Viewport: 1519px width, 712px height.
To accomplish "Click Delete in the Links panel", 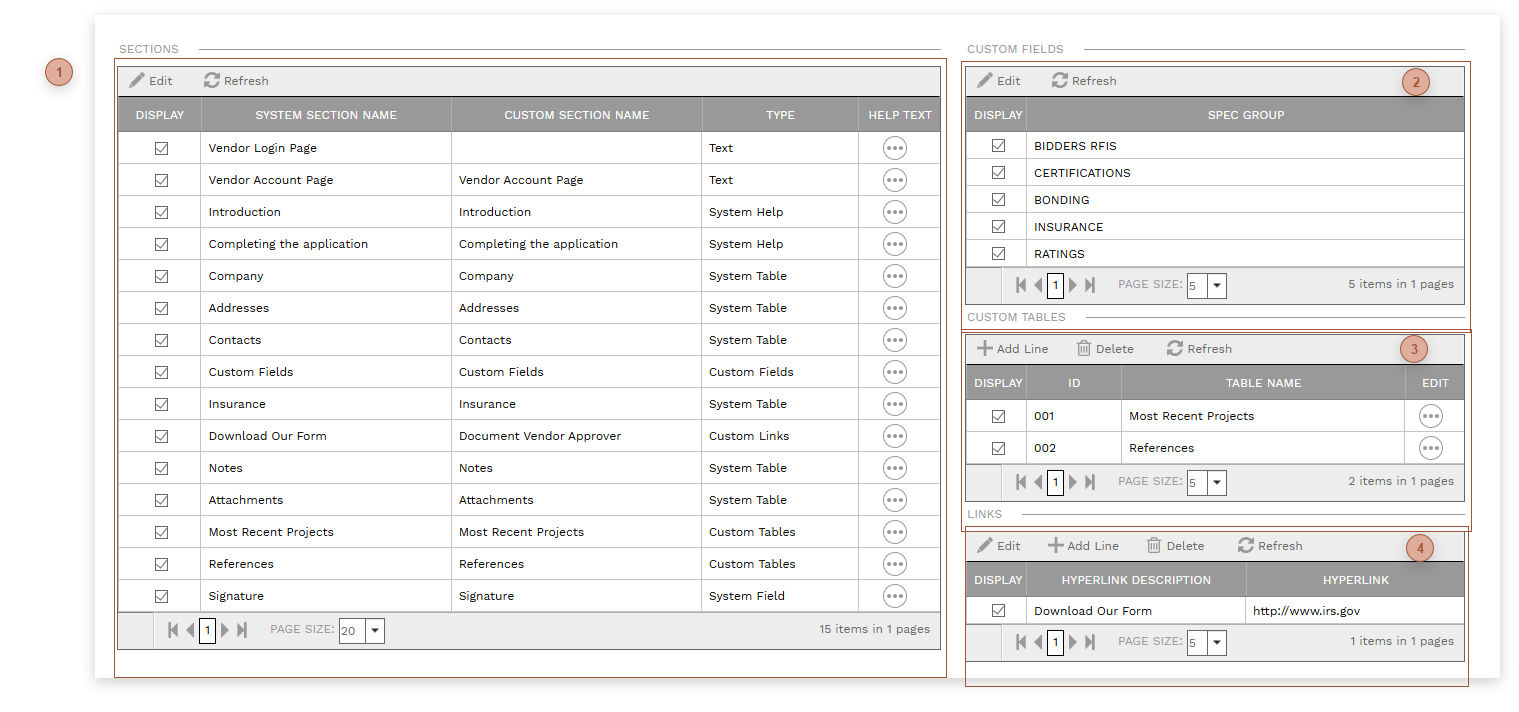I will 1176,545.
